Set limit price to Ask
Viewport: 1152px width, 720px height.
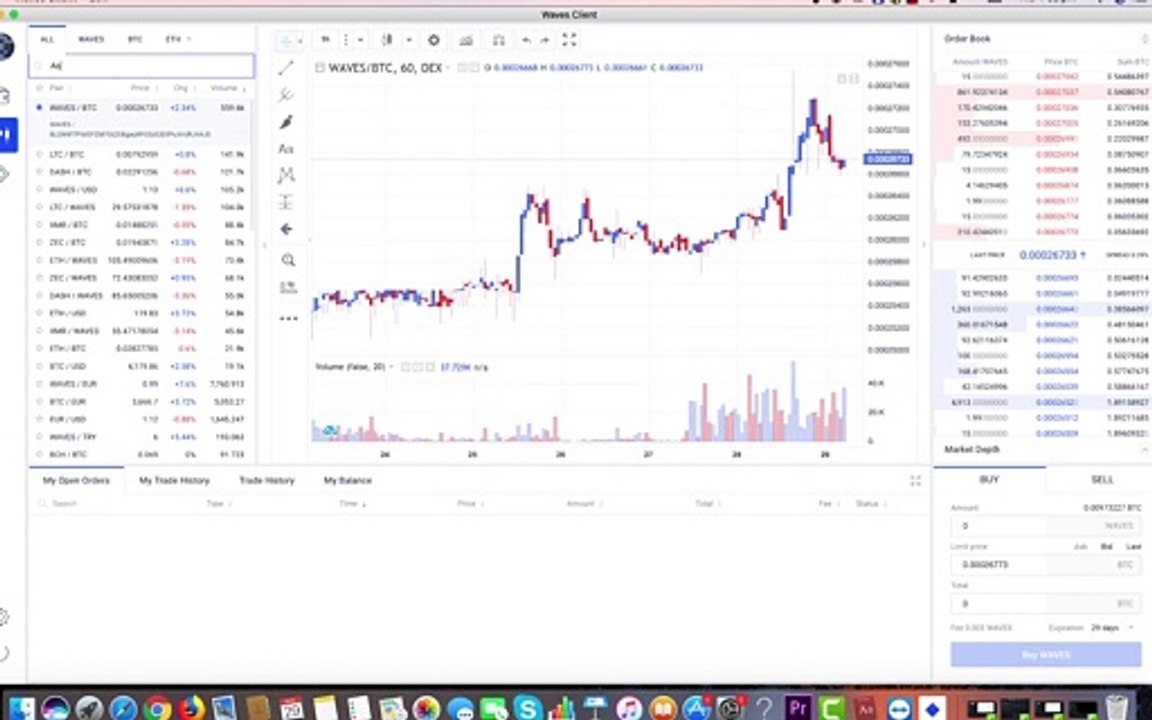point(1080,547)
